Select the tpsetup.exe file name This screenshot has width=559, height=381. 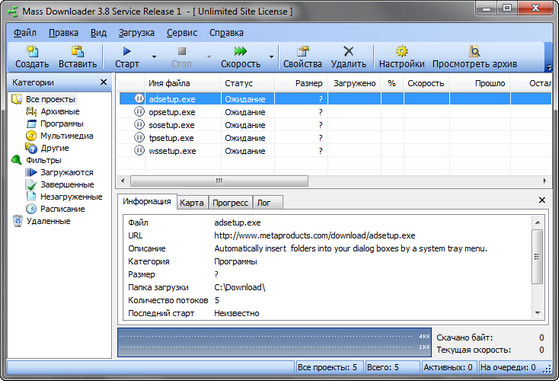tap(171, 138)
